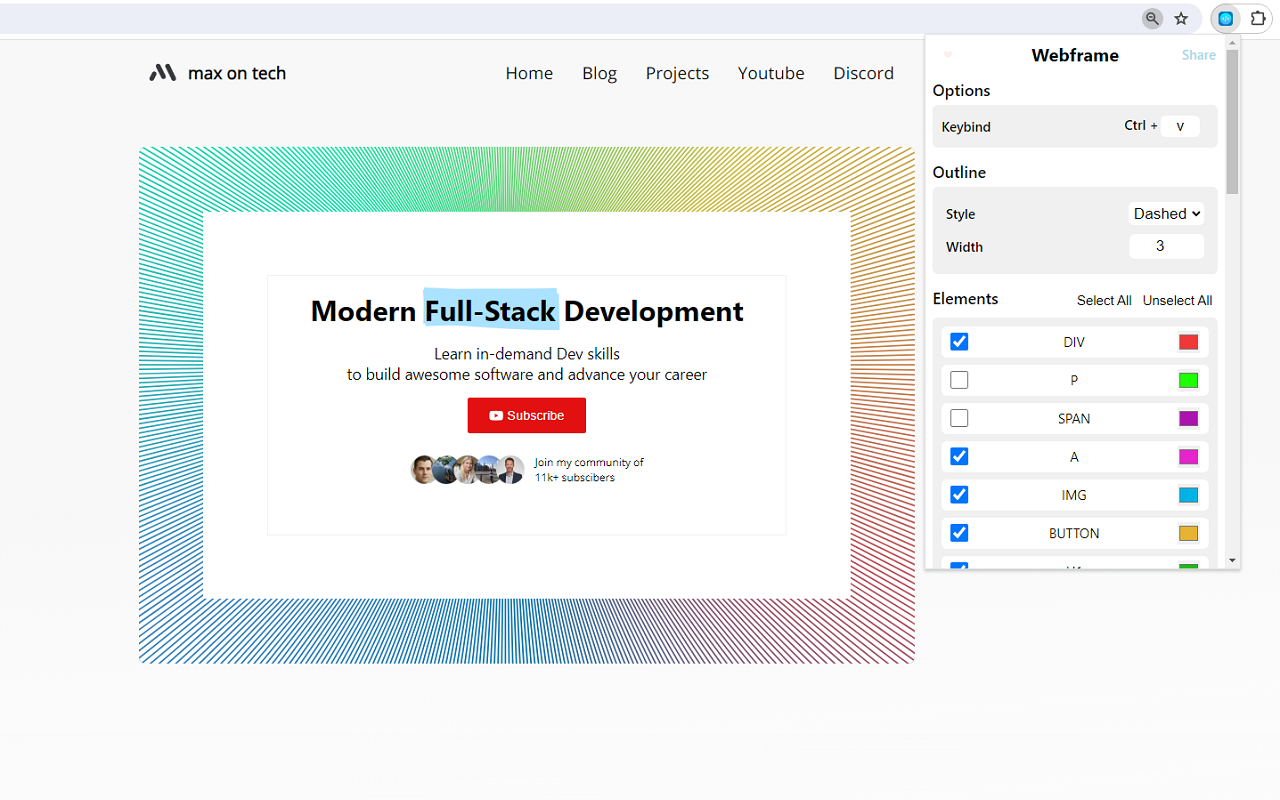Screen dimensions: 1280x800
Task: Enable the P element checkbox
Action: (x=959, y=379)
